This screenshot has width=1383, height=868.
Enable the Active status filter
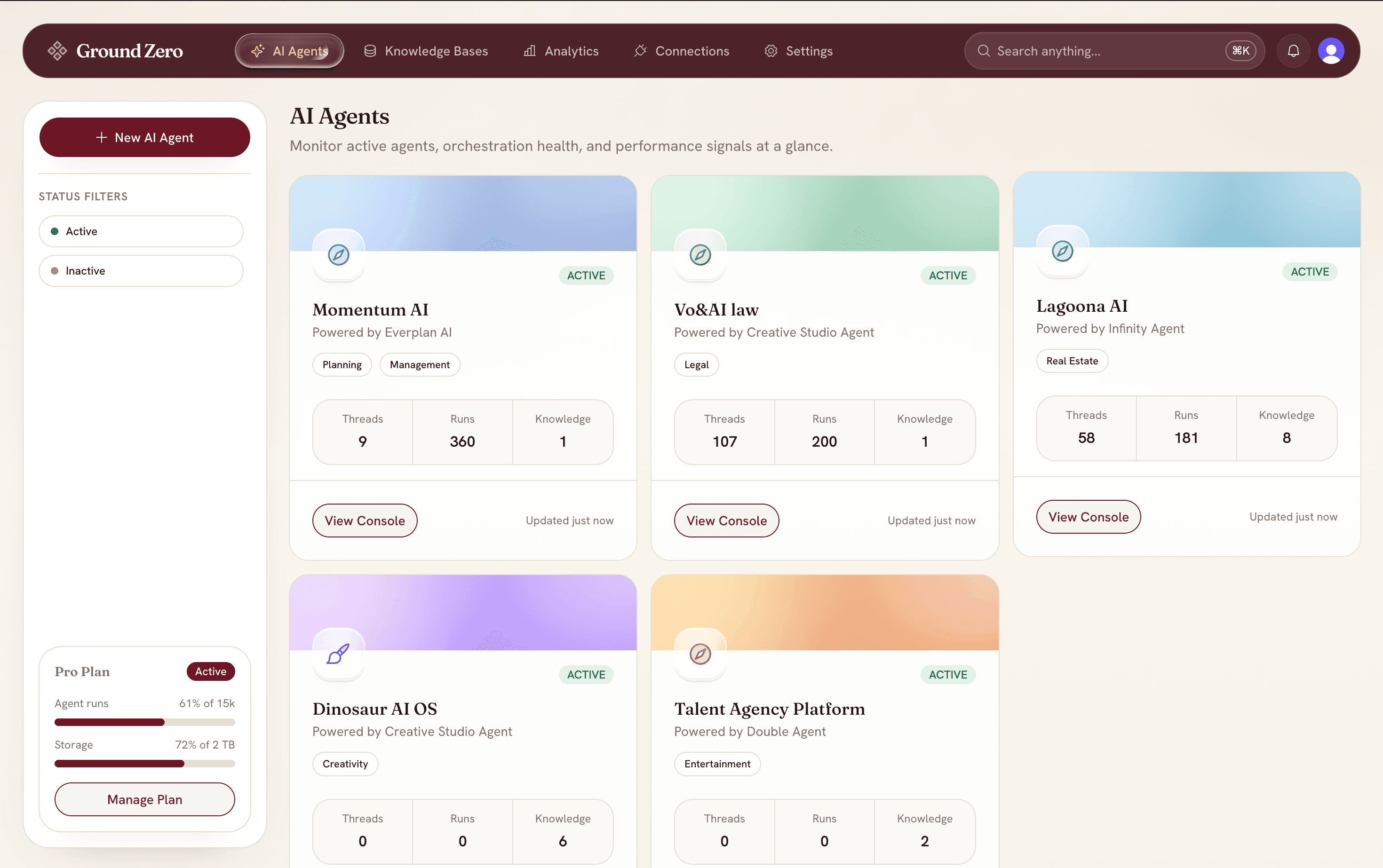(x=141, y=231)
